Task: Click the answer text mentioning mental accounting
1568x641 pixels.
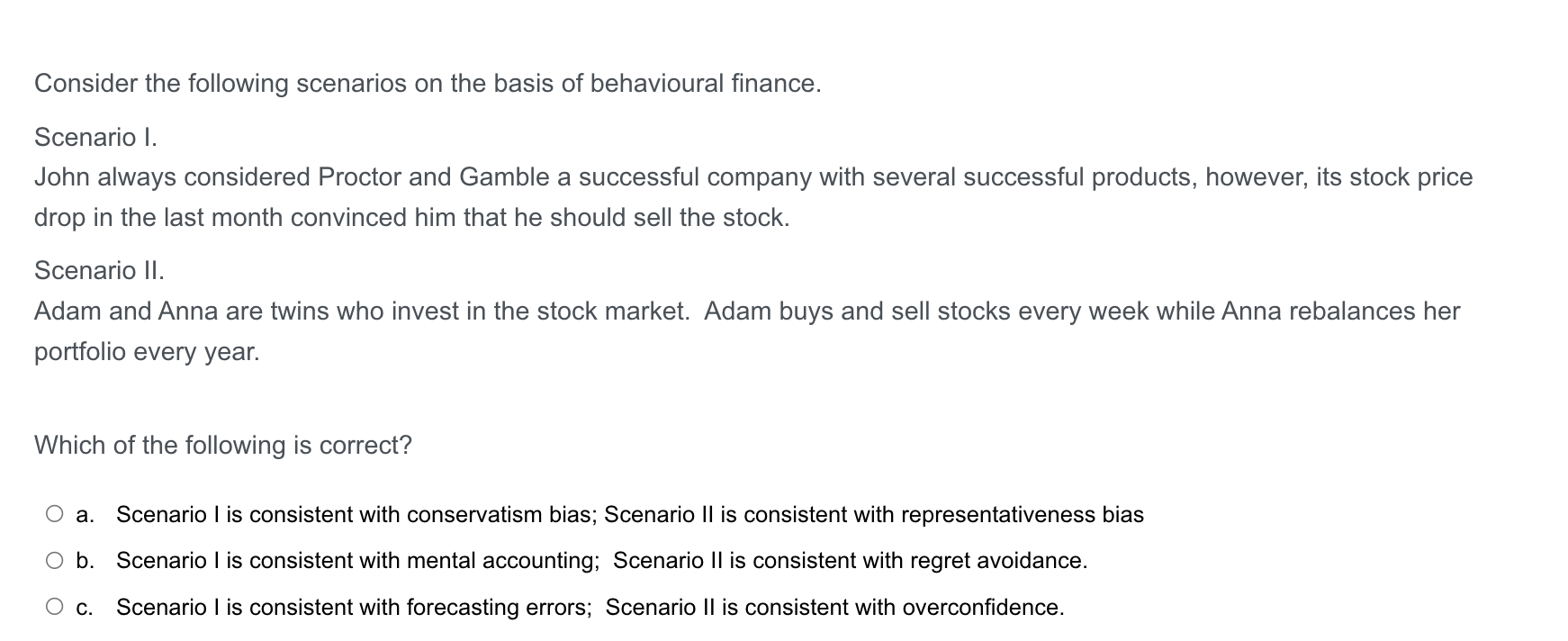Action: pyautogui.click(x=602, y=560)
